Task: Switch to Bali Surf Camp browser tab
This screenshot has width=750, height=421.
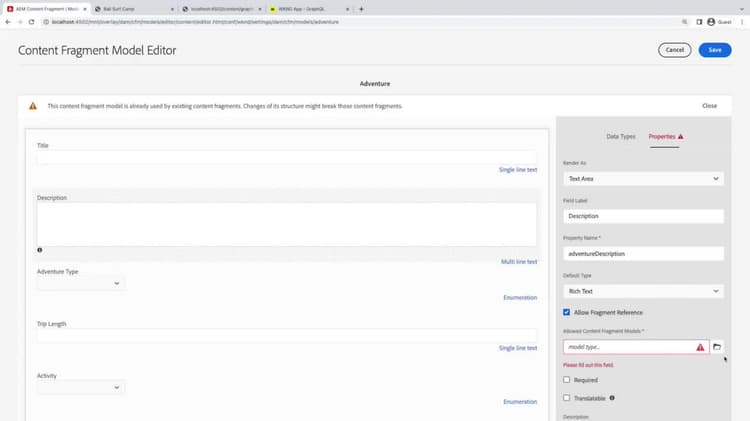Action: tap(133, 9)
